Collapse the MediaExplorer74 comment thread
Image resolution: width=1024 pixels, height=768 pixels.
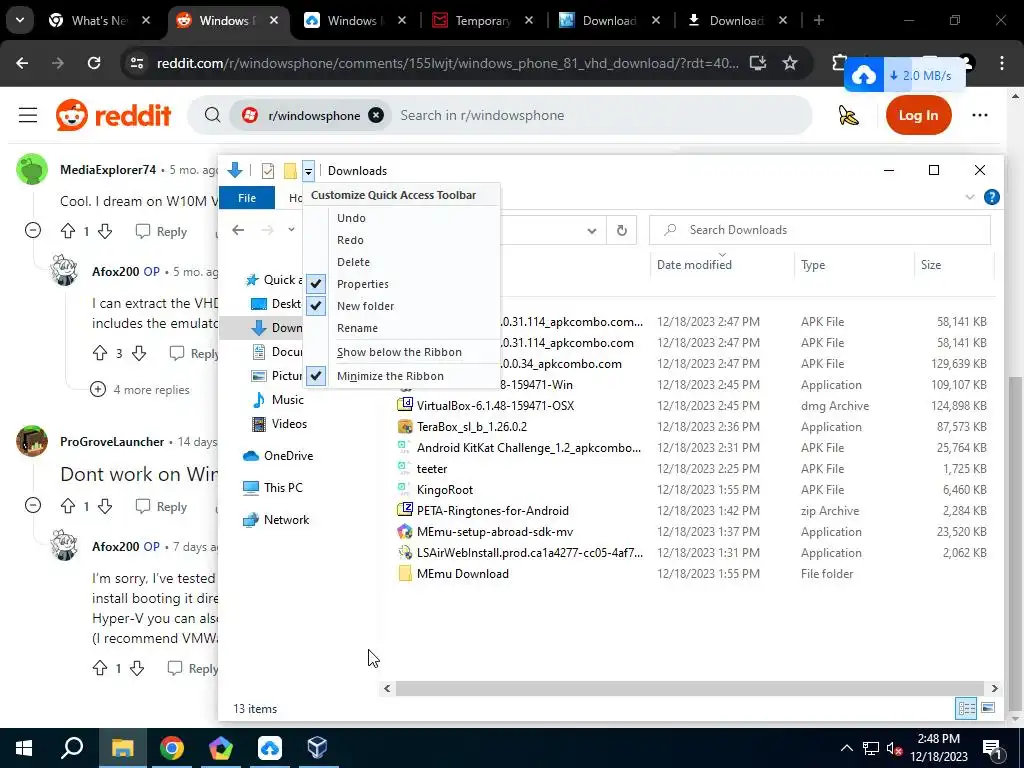click(x=33, y=230)
